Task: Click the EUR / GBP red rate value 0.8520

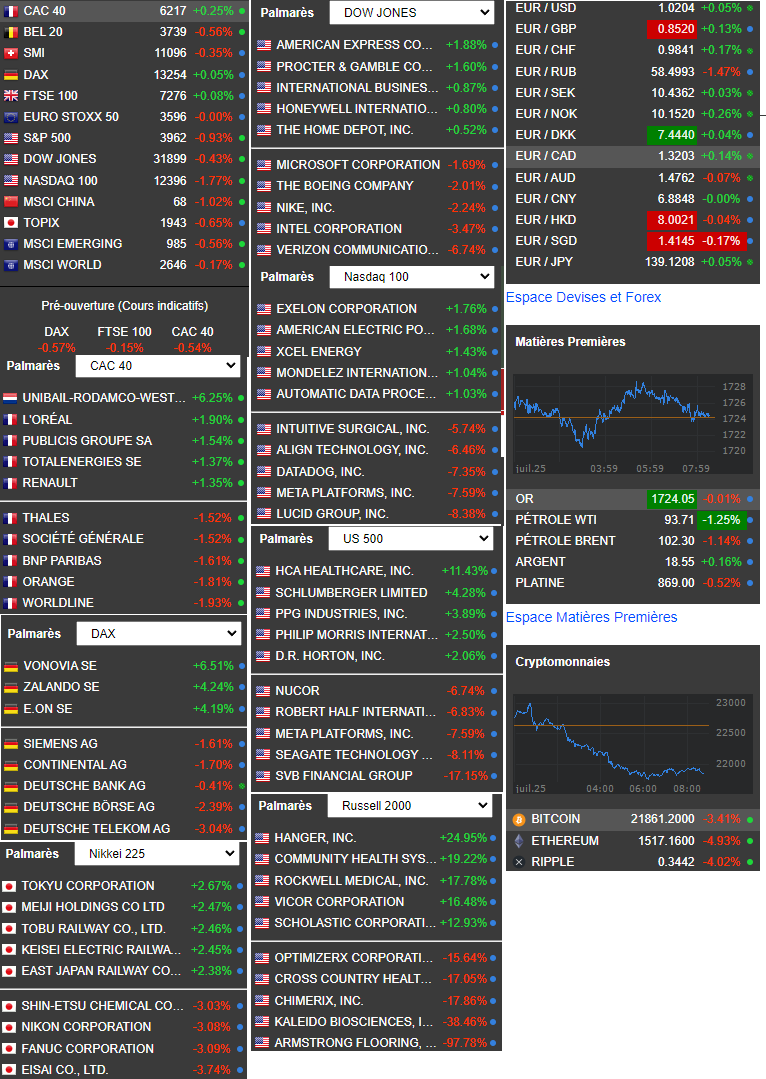Action: [672, 30]
